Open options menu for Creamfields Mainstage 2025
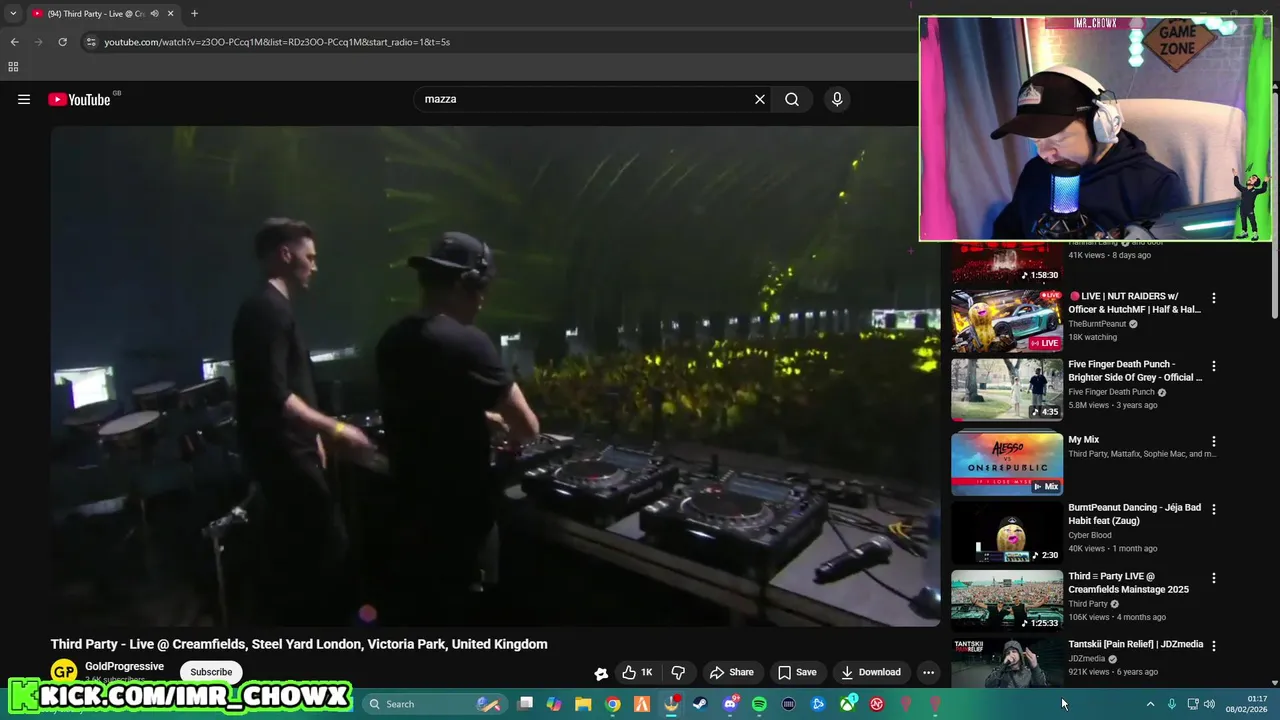The image size is (1280, 720). tap(1214, 578)
